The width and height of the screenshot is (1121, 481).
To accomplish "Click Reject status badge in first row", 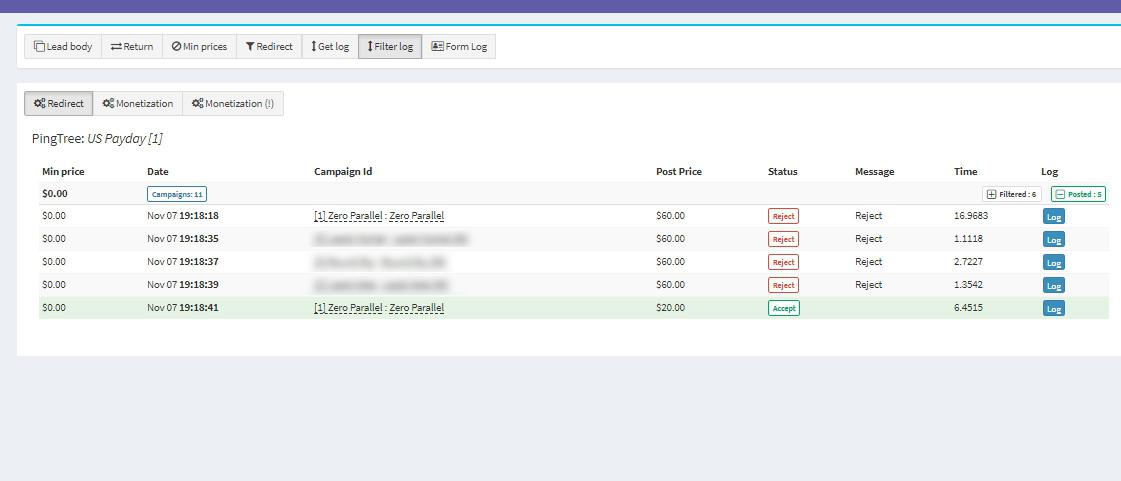I will click(x=783, y=216).
